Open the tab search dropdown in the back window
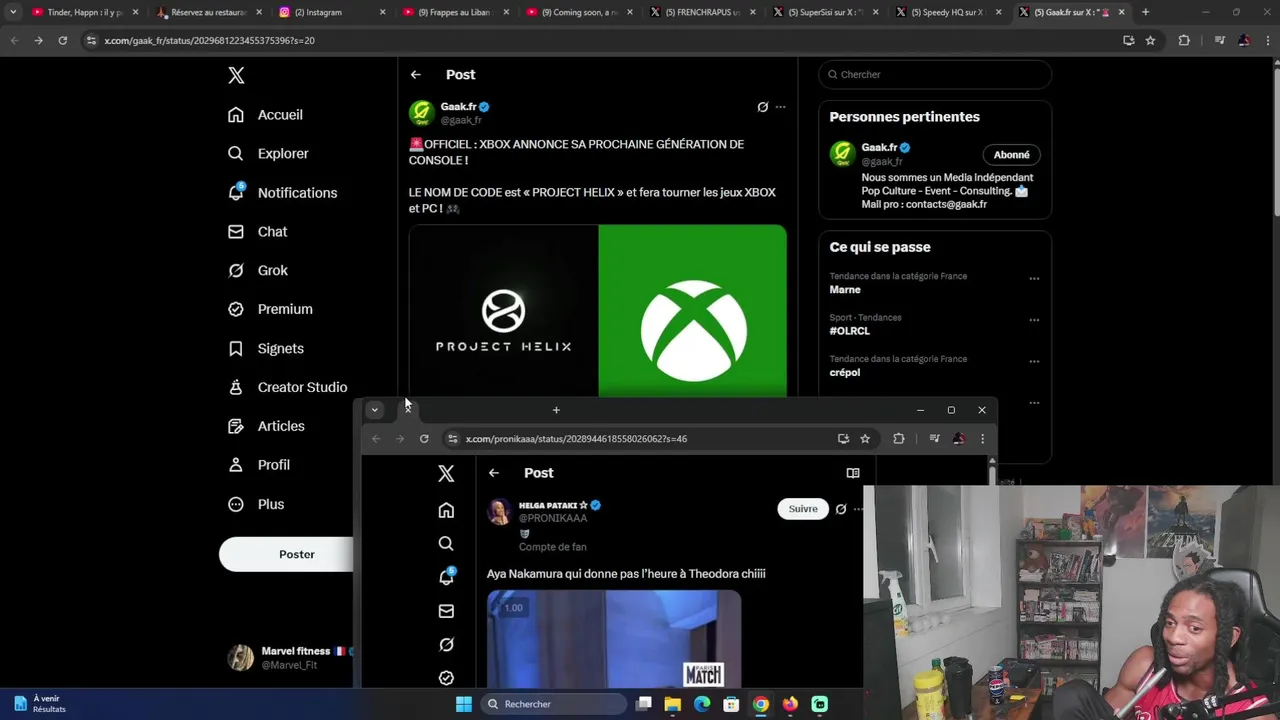 point(13,12)
